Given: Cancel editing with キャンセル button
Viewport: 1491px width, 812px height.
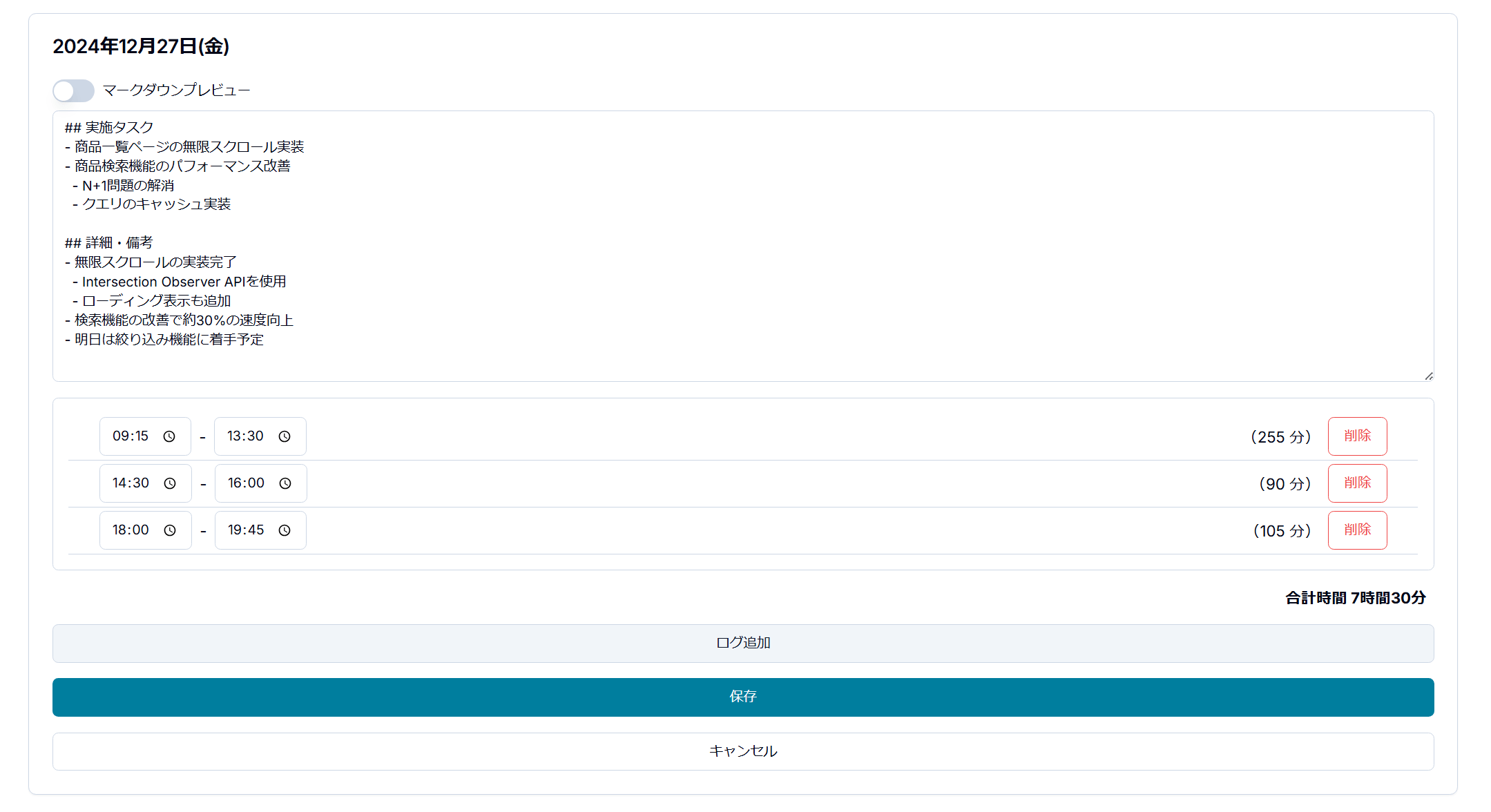Looking at the screenshot, I should click(743, 751).
